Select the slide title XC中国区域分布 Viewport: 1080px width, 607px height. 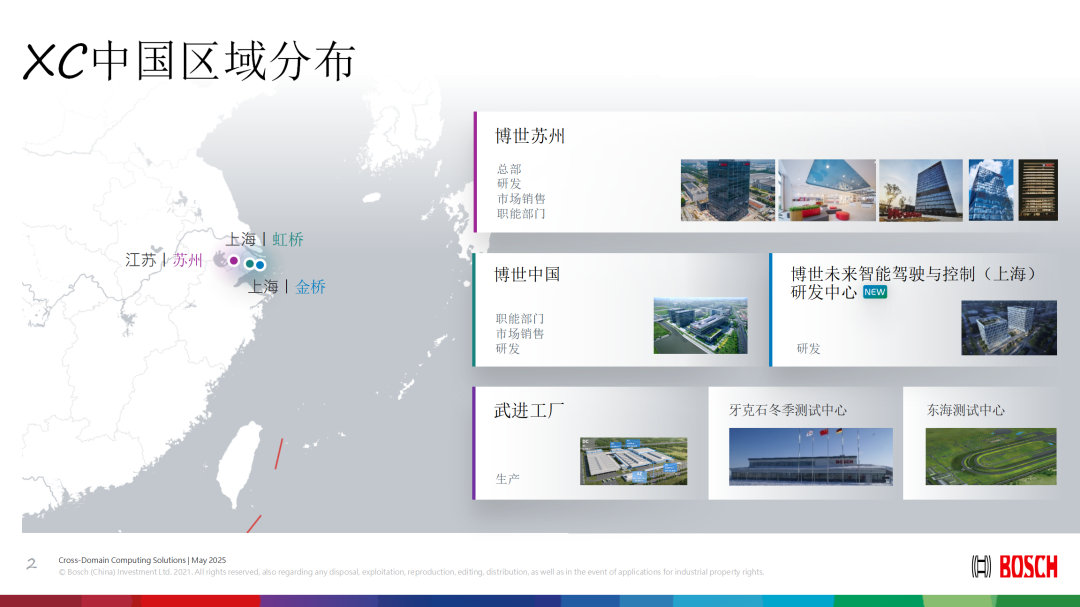point(189,61)
